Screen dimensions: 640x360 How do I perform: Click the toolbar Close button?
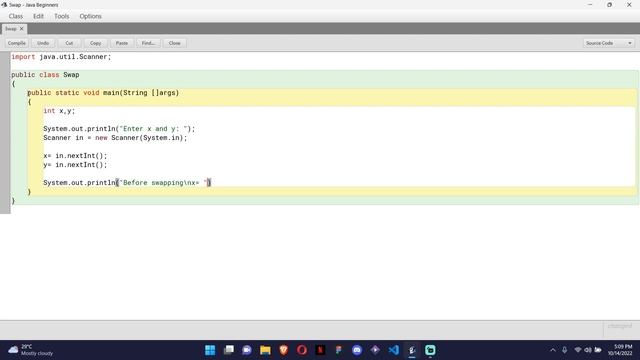point(174,43)
